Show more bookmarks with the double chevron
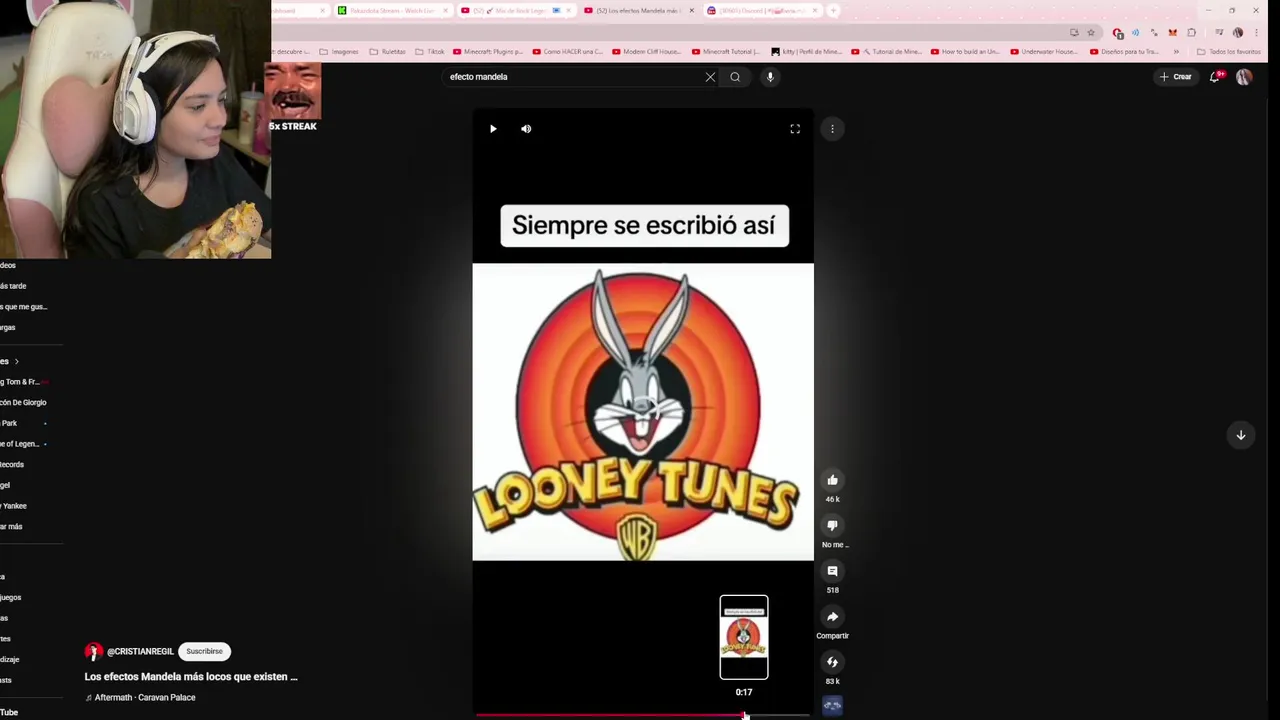 [x=1176, y=52]
